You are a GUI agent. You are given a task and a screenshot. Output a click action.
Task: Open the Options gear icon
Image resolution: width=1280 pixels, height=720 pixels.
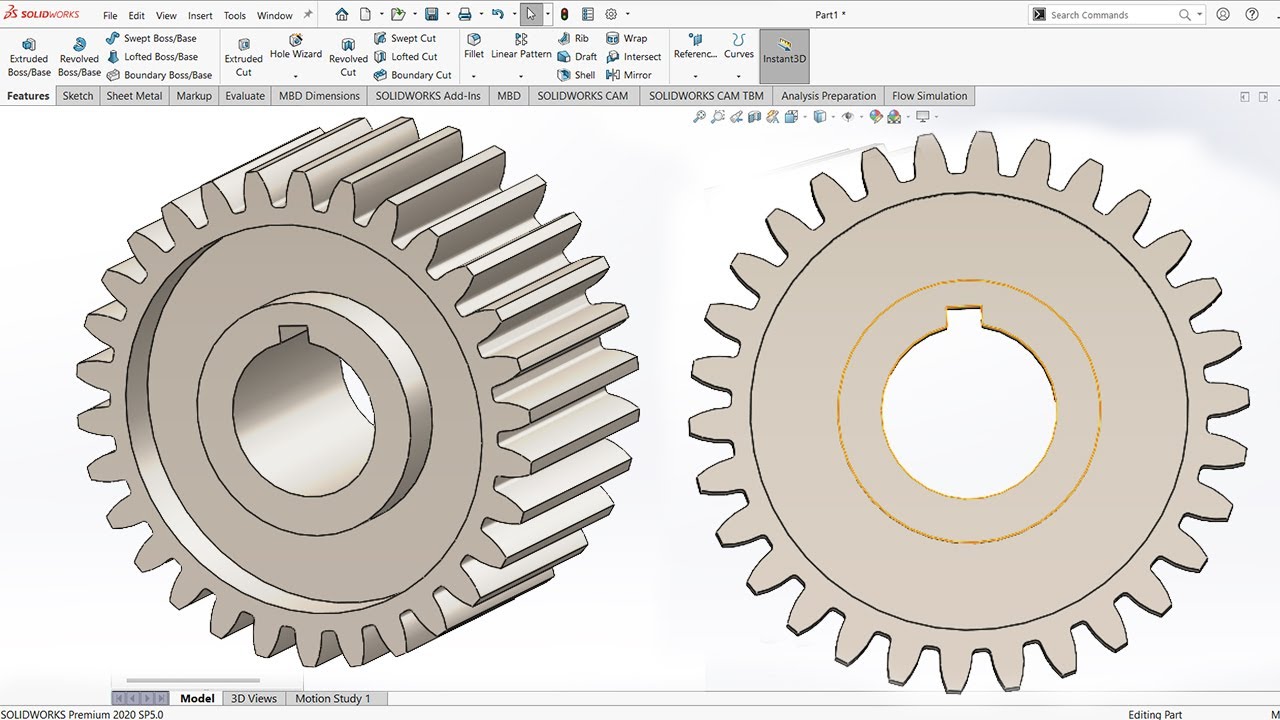(611, 14)
